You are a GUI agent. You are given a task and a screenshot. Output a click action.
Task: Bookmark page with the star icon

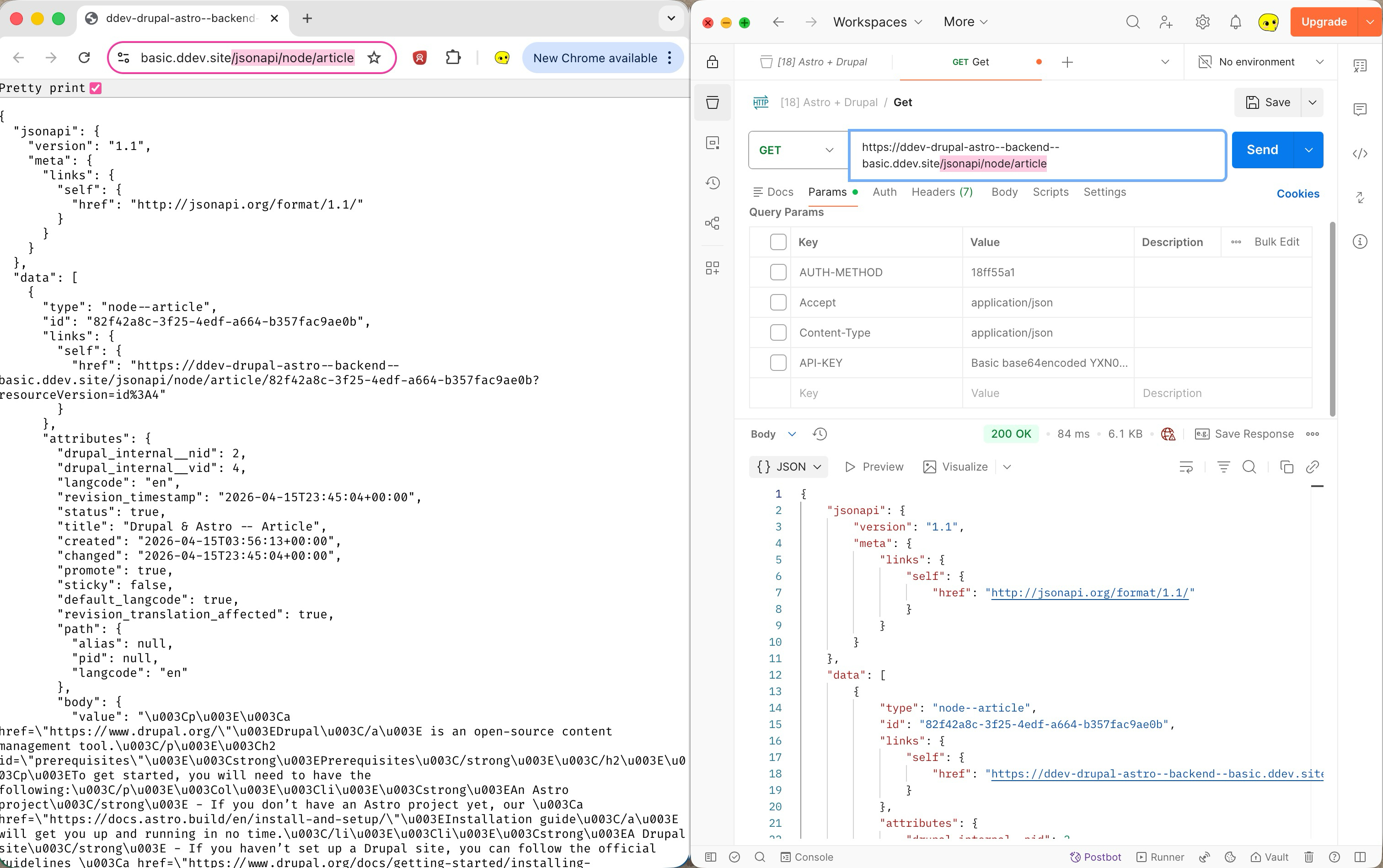374,58
